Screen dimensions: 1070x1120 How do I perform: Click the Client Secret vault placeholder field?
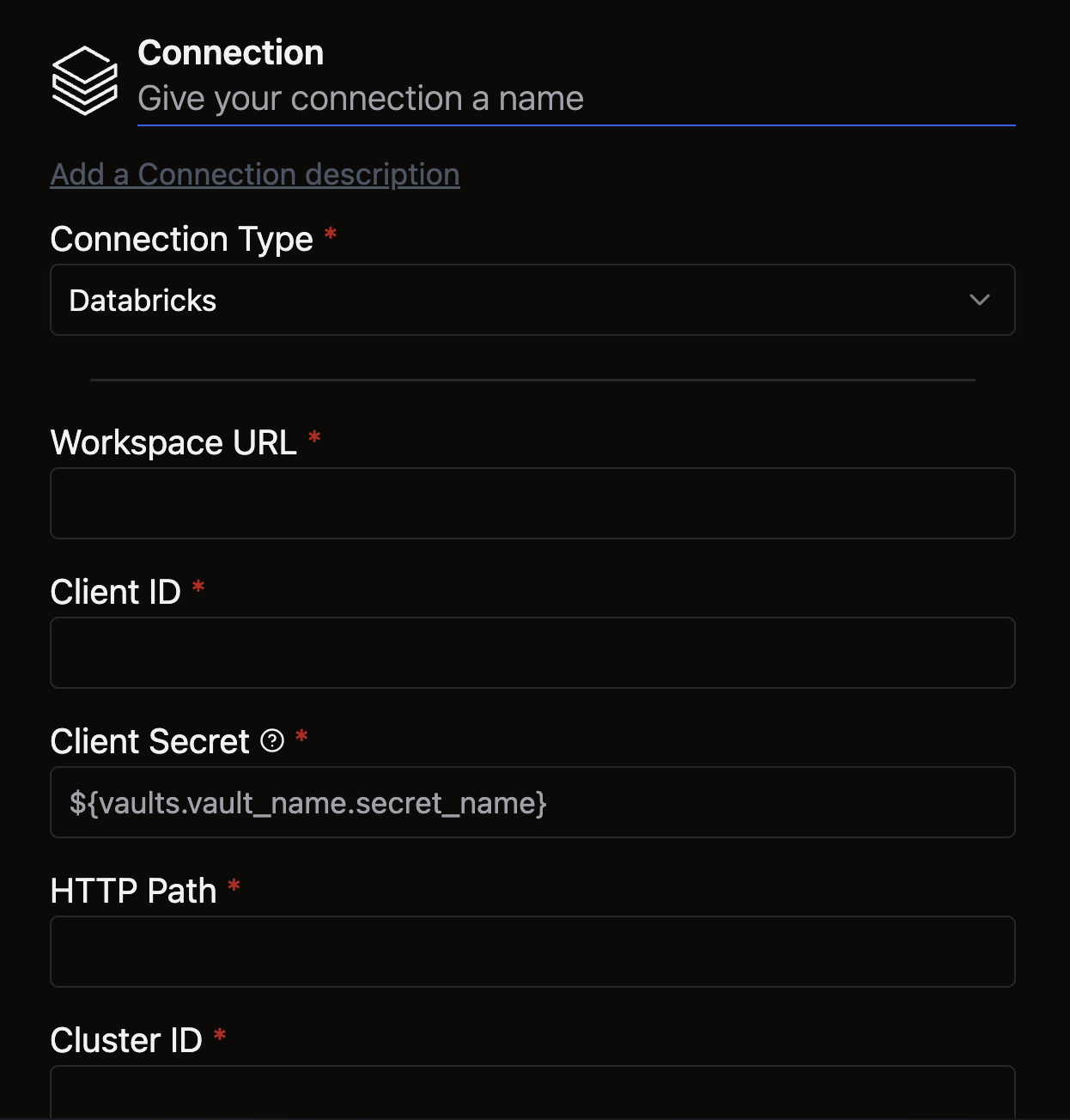[532, 802]
